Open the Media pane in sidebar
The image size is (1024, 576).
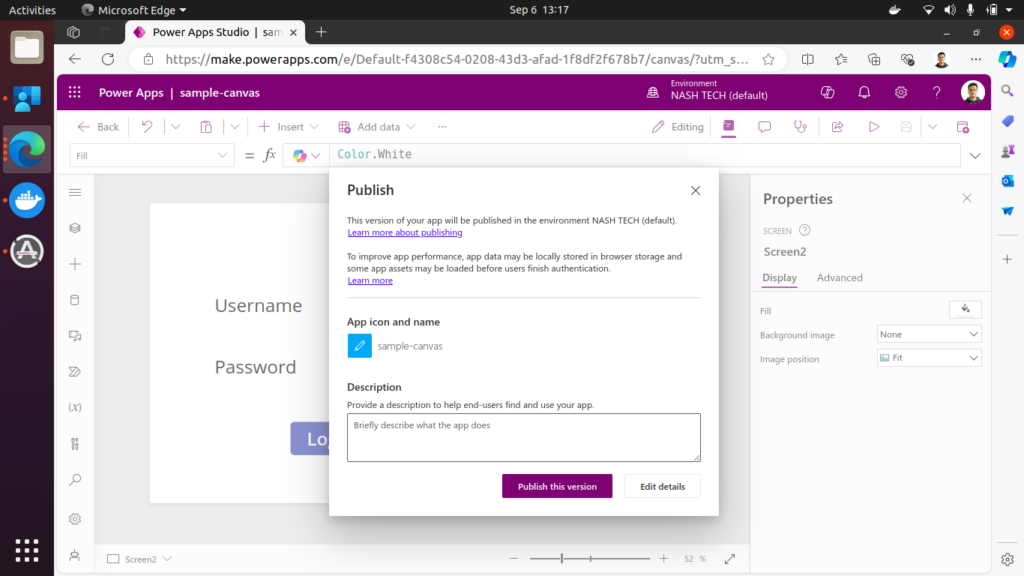(75, 336)
